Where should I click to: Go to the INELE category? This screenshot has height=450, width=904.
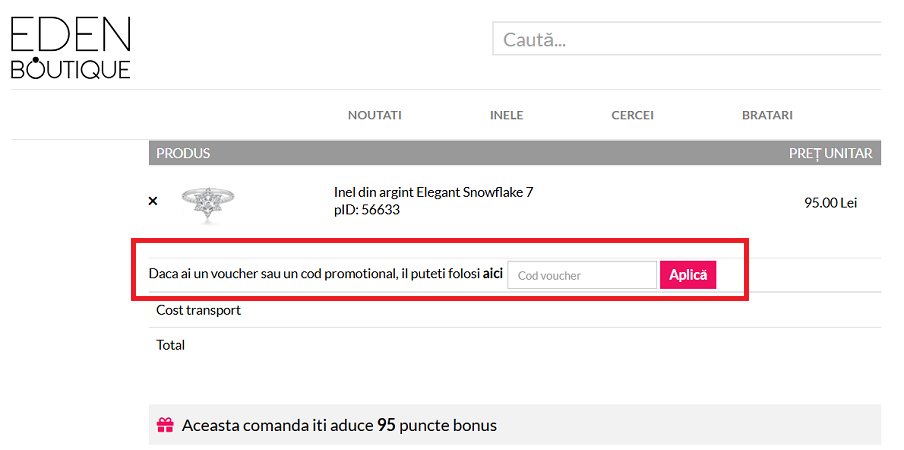506,115
